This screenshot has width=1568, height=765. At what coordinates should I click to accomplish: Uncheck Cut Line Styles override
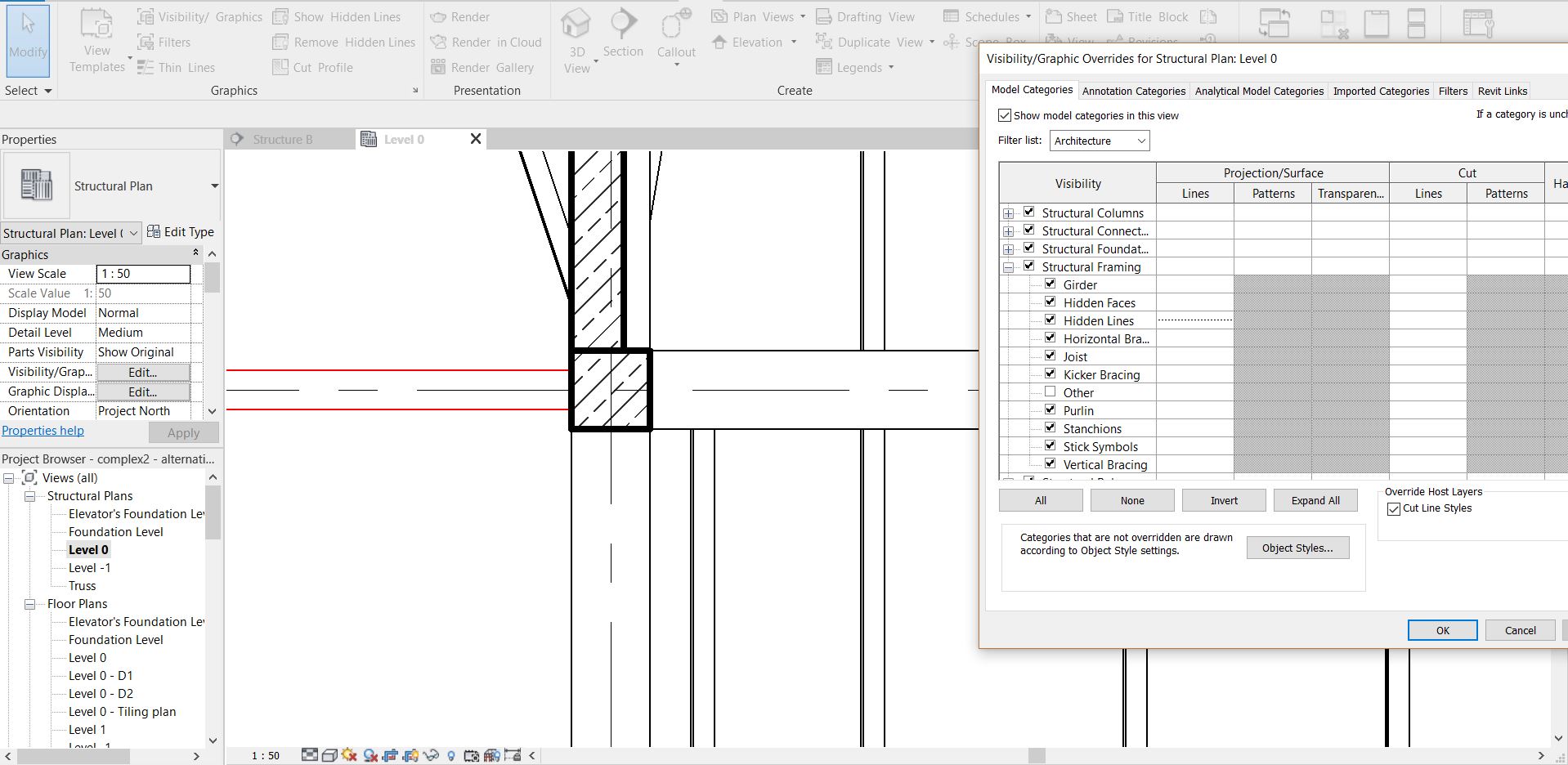(1394, 508)
